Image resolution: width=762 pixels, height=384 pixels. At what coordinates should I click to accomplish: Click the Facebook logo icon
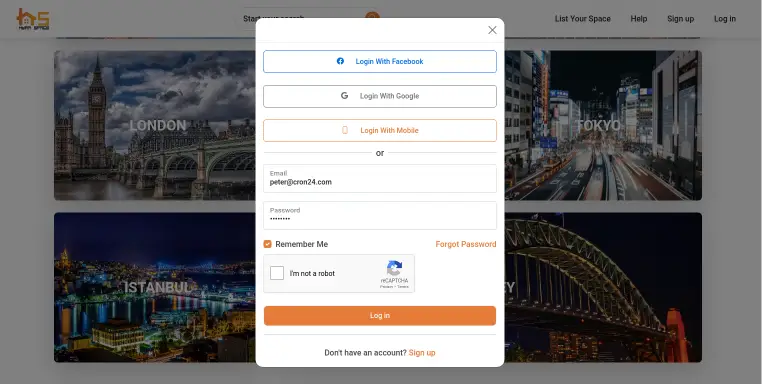pos(340,61)
